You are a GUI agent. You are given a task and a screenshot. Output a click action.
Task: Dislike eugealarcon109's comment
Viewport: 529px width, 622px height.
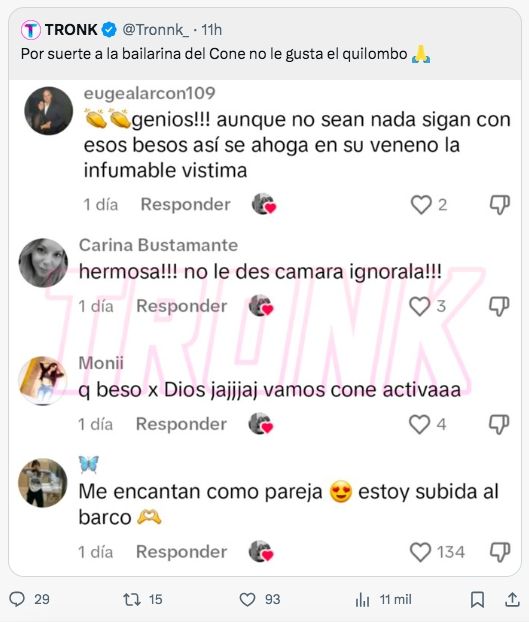500,205
